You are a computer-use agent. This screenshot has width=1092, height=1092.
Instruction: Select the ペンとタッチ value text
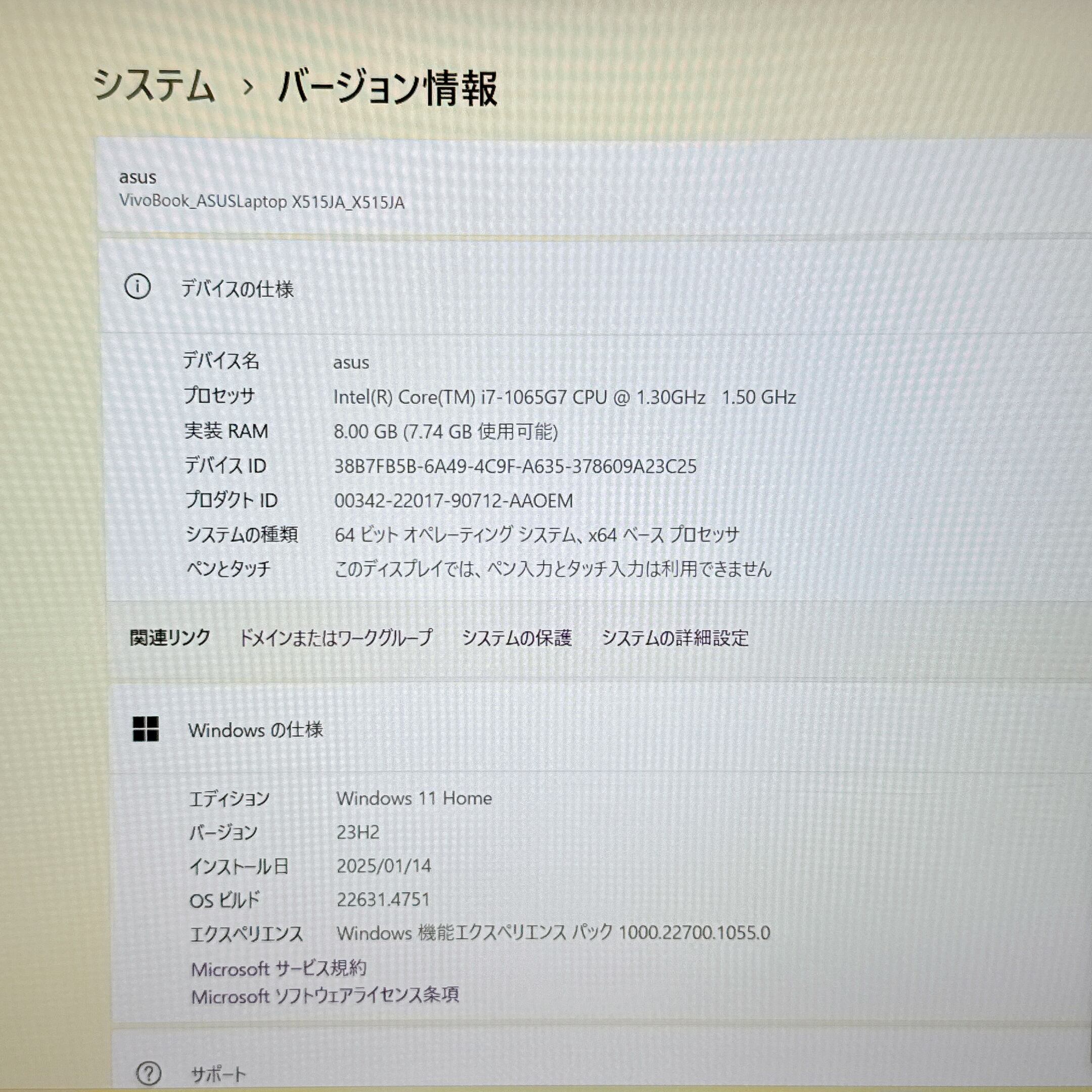point(553,569)
